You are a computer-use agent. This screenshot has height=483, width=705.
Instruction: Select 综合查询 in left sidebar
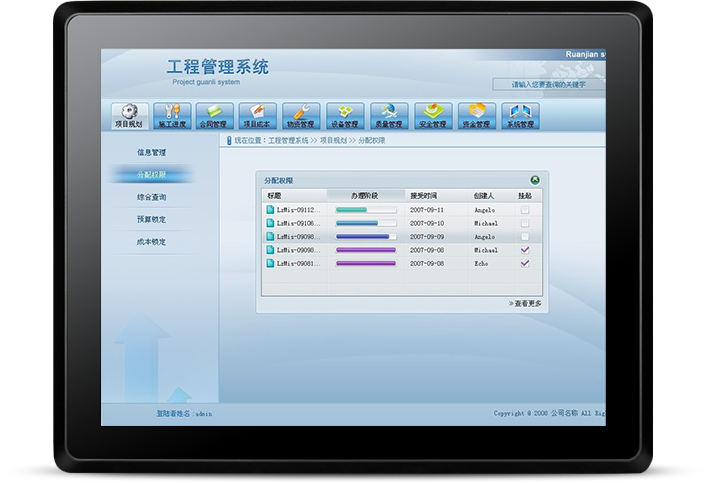[151, 197]
